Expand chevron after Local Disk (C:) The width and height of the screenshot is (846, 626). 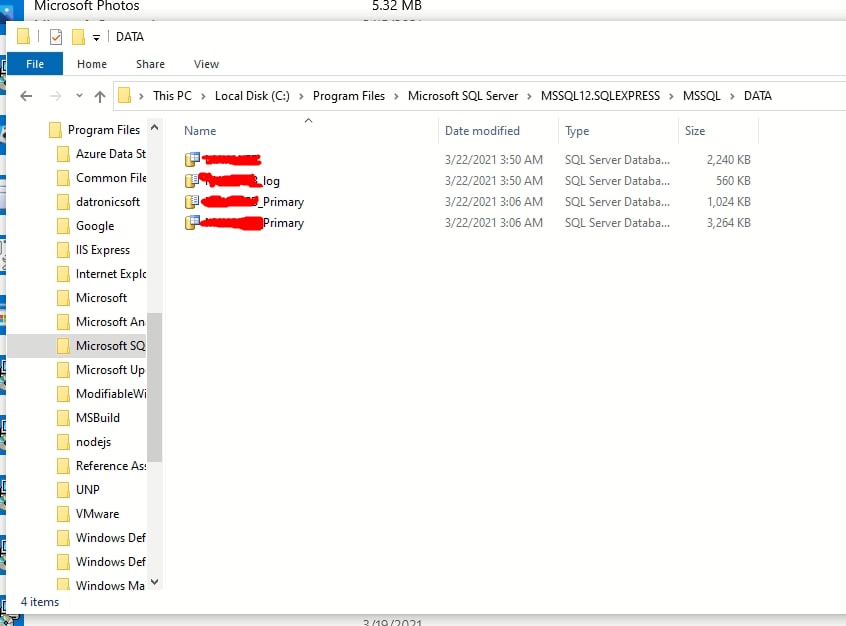click(x=301, y=96)
